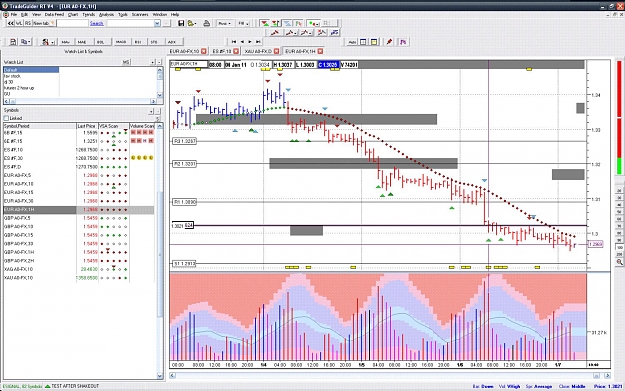Open the Data Feed menu

click(54, 14)
